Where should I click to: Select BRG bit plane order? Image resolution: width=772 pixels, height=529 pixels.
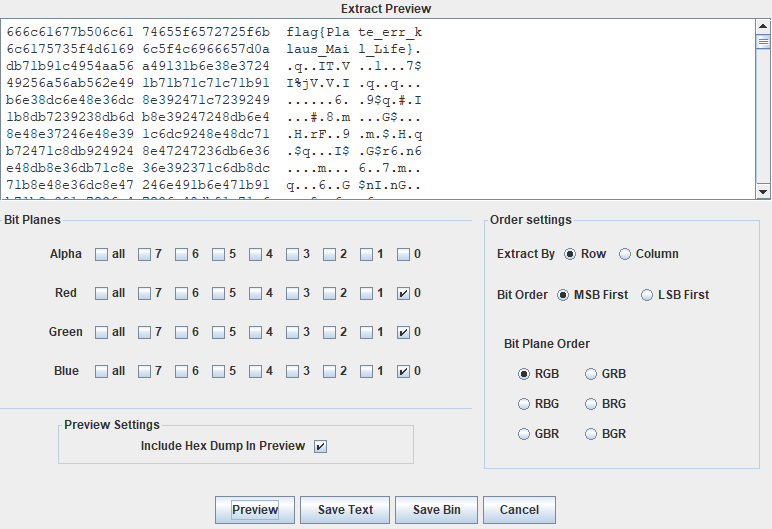pyautogui.click(x=591, y=404)
